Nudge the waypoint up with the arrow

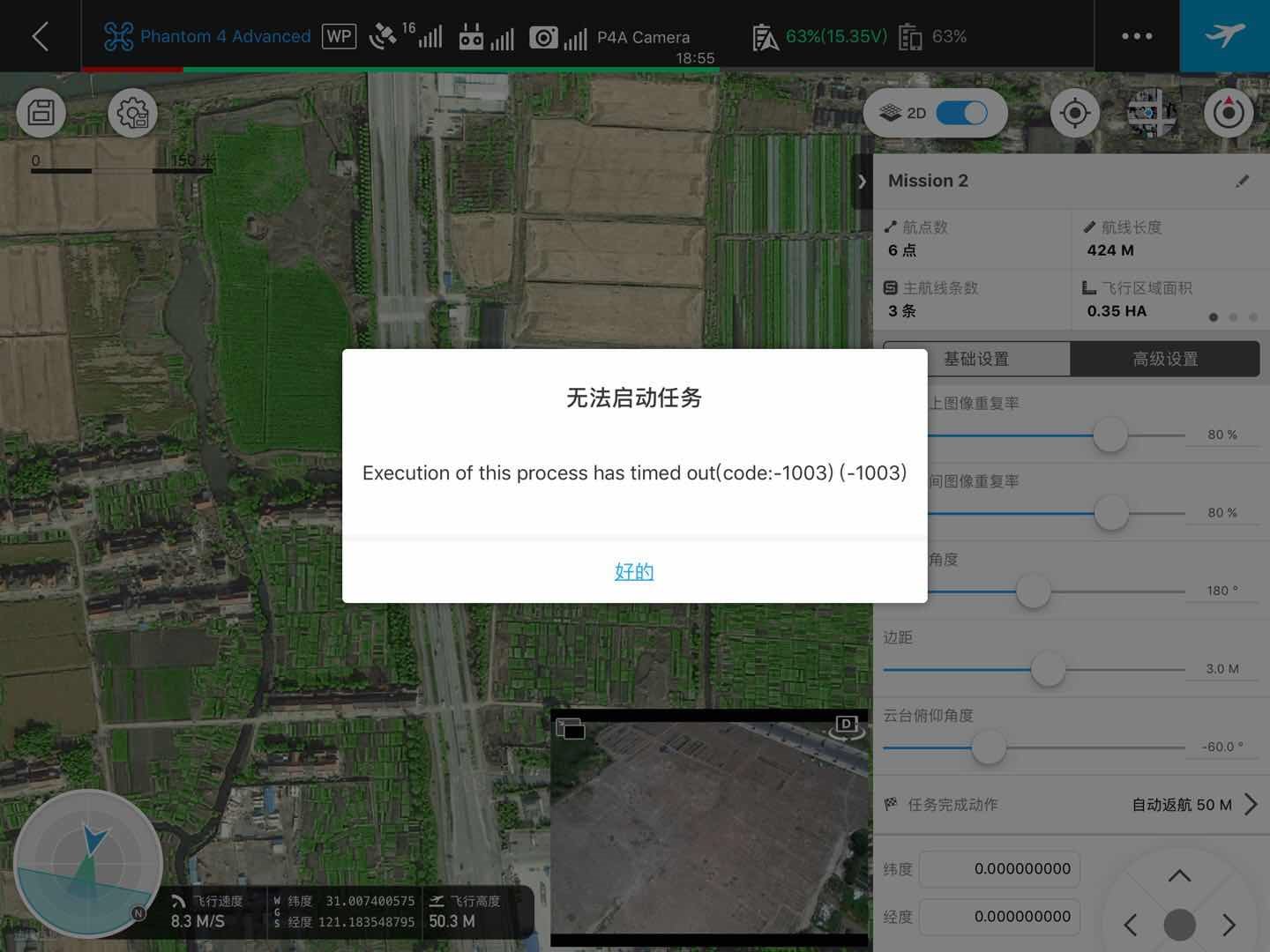point(1179,875)
